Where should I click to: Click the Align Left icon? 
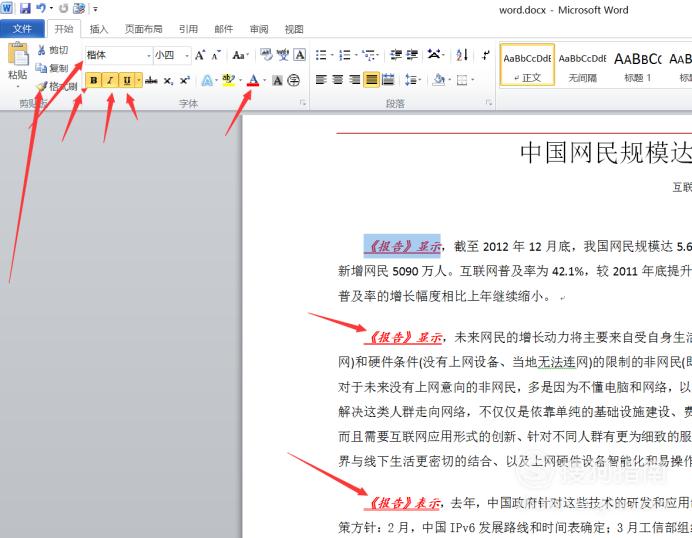click(x=321, y=80)
